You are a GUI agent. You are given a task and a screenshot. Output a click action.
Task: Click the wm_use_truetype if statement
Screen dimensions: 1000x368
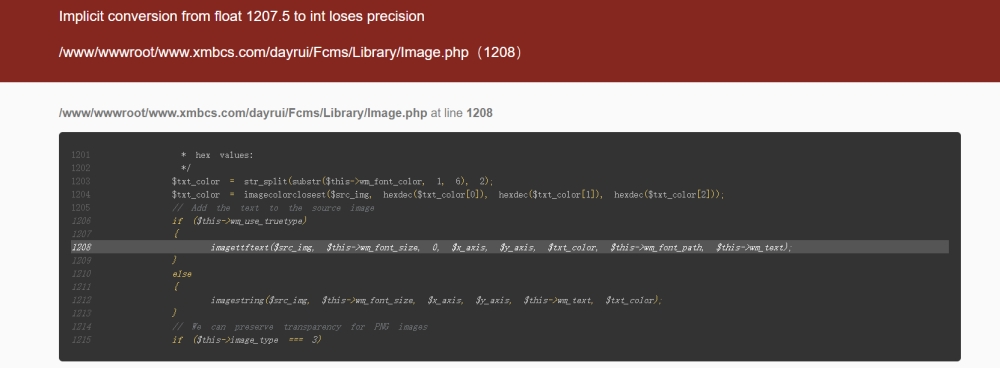click(x=239, y=221)
